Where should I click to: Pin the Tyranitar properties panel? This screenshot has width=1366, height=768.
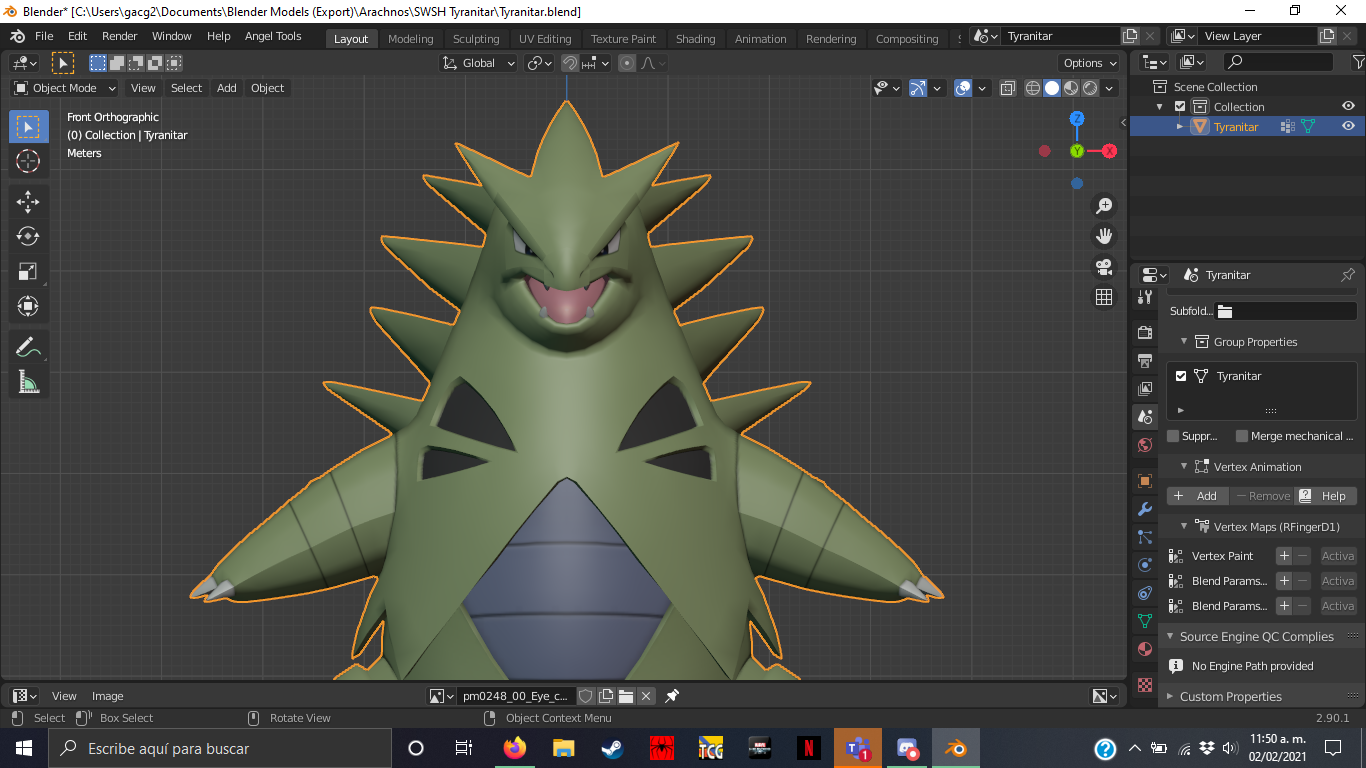[1348, 275]
